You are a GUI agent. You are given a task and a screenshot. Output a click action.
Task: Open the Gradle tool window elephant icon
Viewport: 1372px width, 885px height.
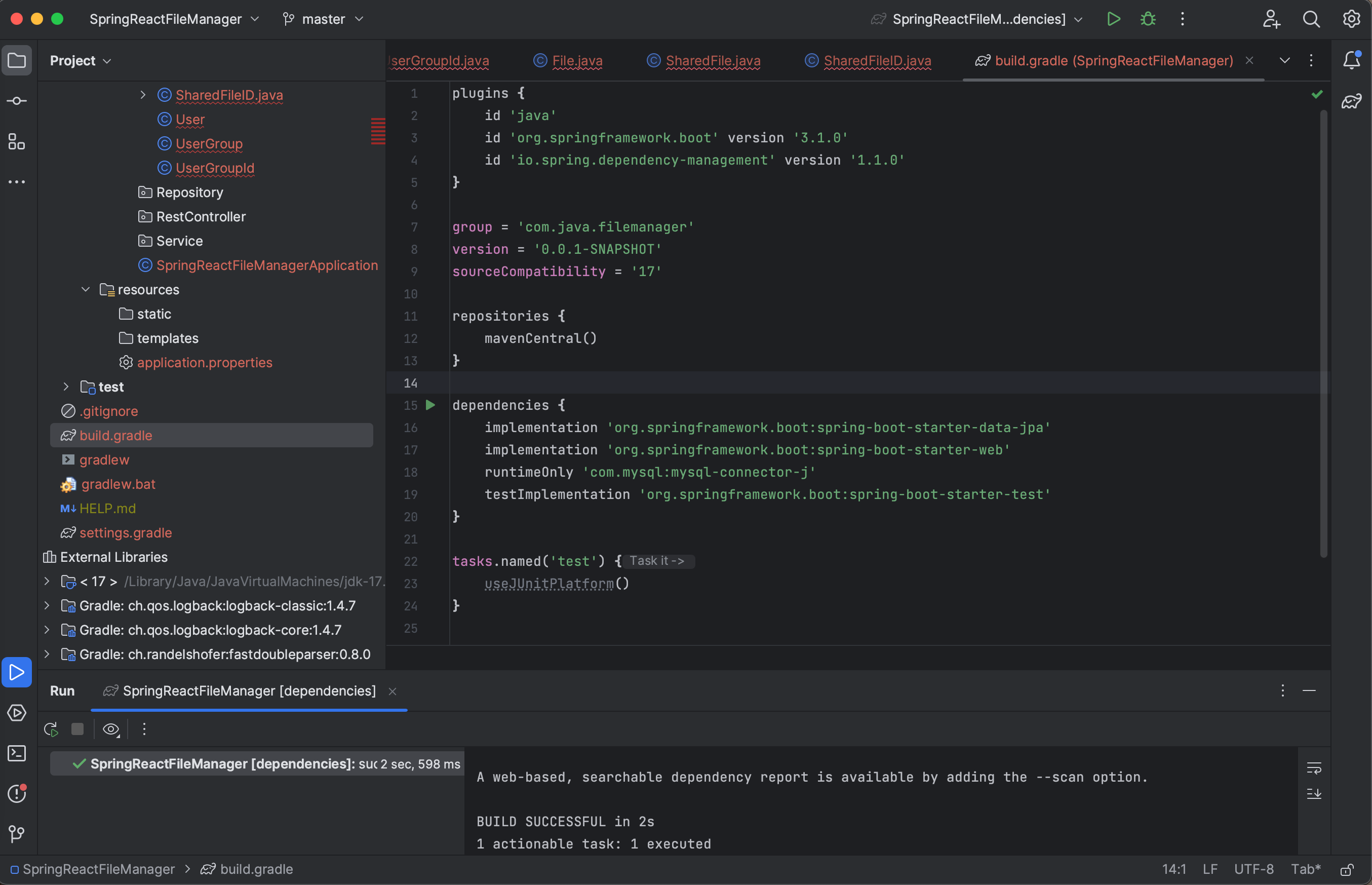(1351, 101)
